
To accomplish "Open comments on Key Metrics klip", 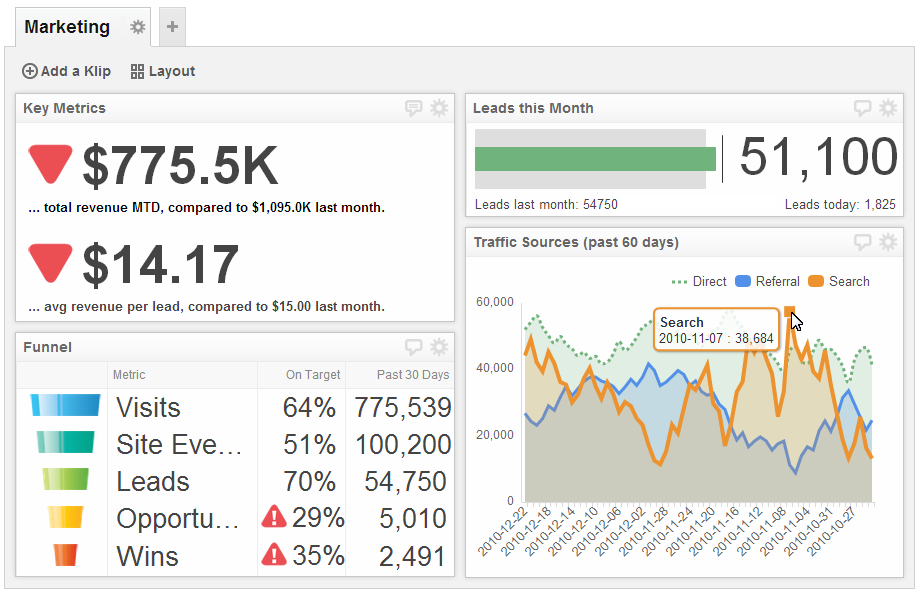I will [x=414, y=108].
